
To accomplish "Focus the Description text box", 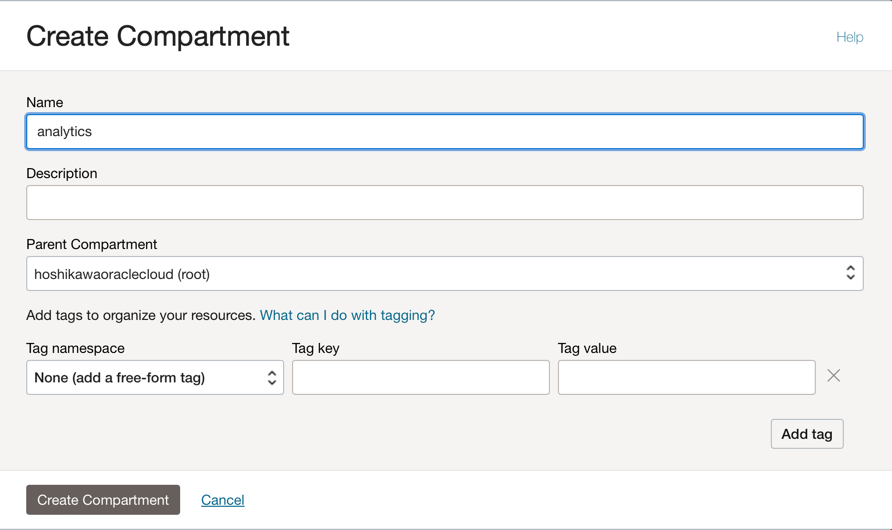I will 444,203.
